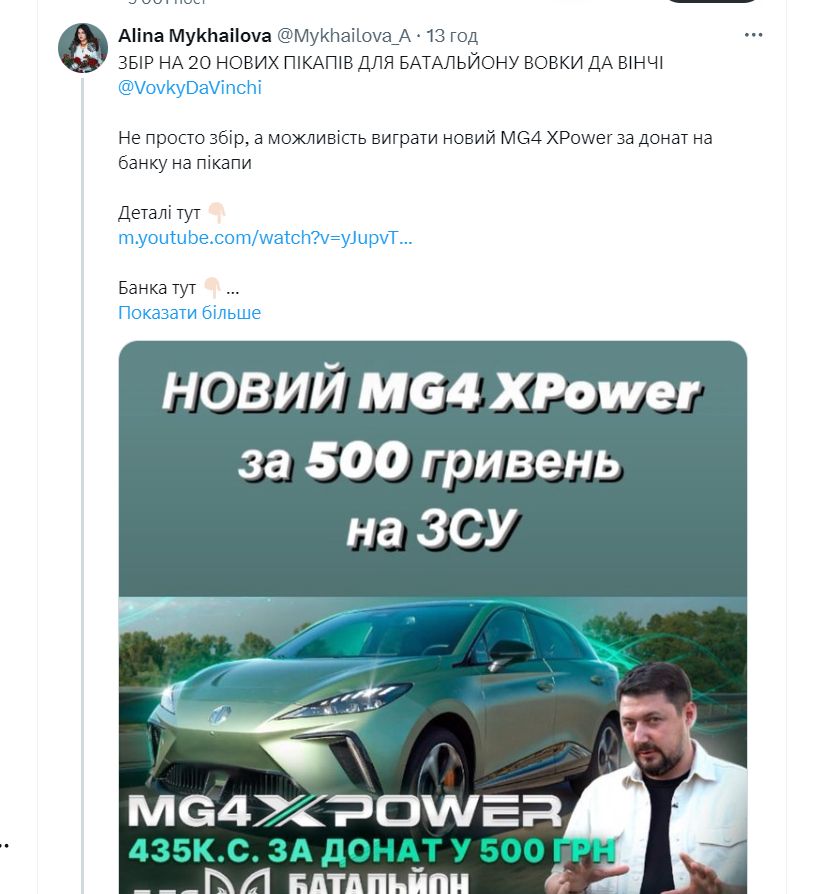Open the tweet via '13 год' timestamp
Viewport: 817px width, 894px height.
pyautogui.click(x=452, y=36)
